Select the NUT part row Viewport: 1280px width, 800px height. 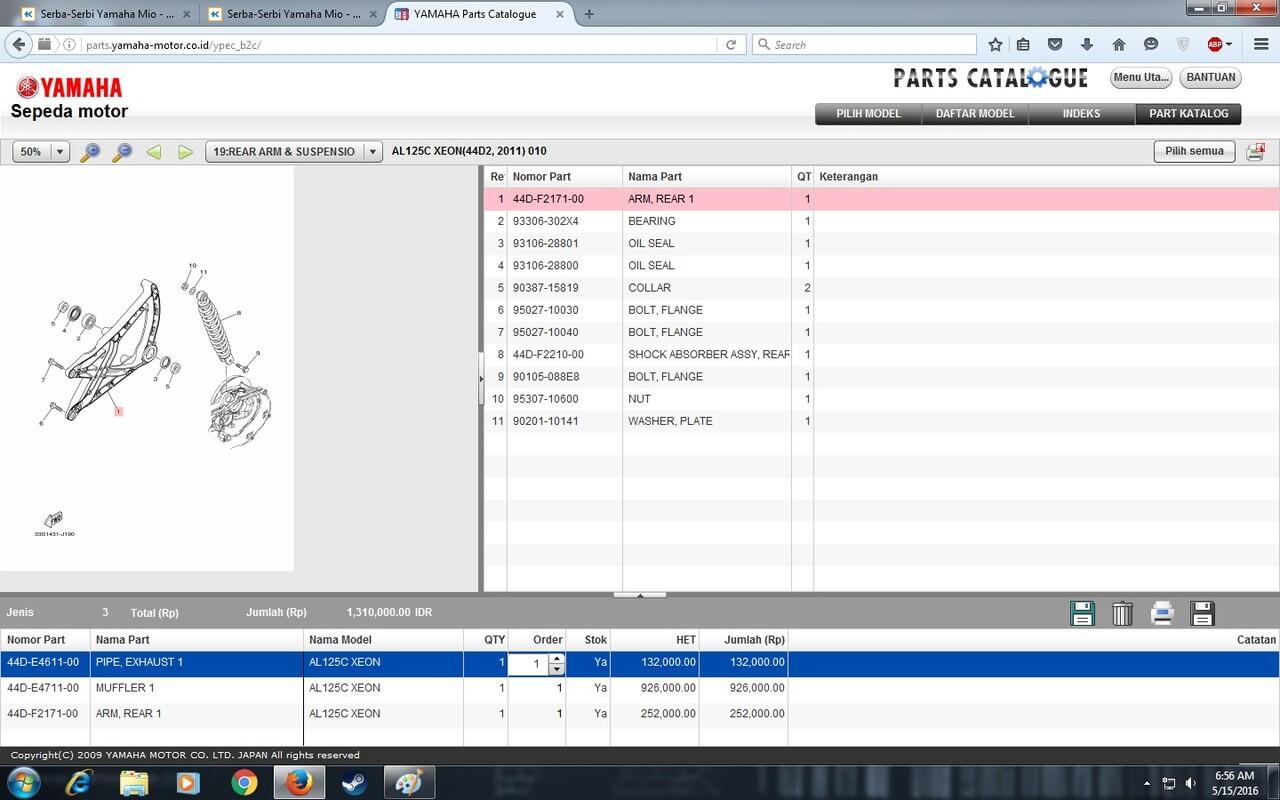[x=882, y=399]
